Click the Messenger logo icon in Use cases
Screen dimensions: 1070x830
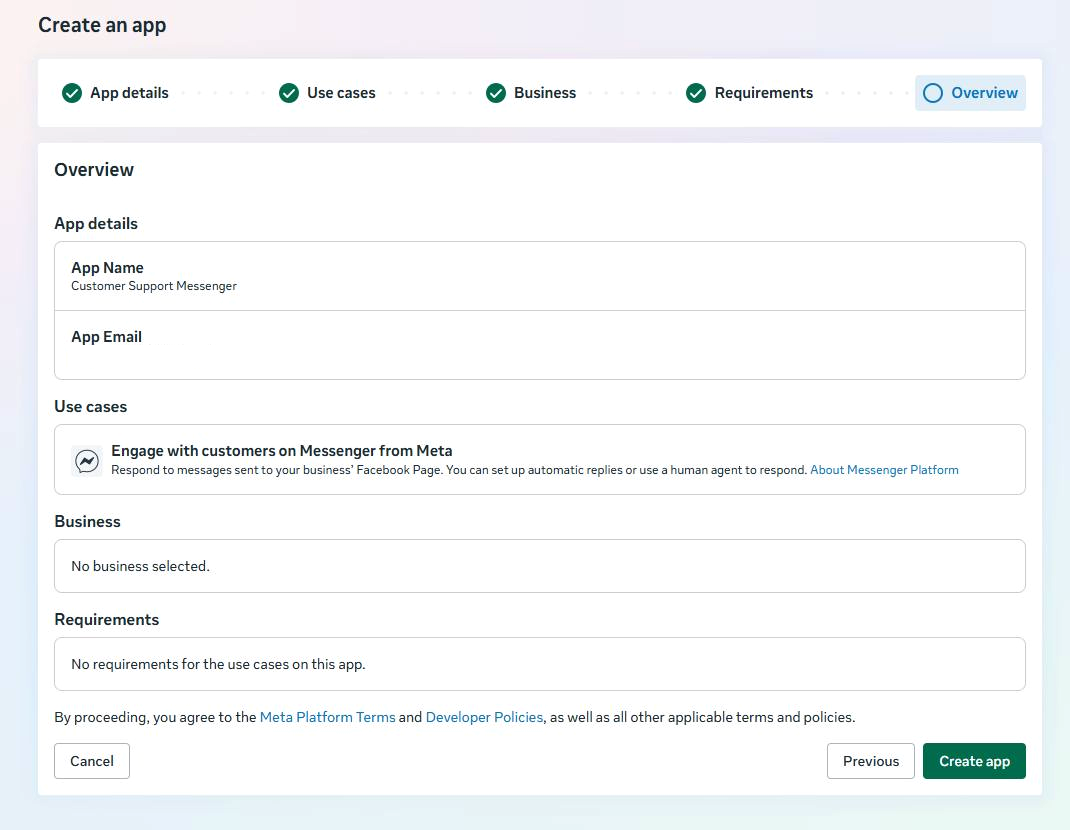(x=87, y=461)
